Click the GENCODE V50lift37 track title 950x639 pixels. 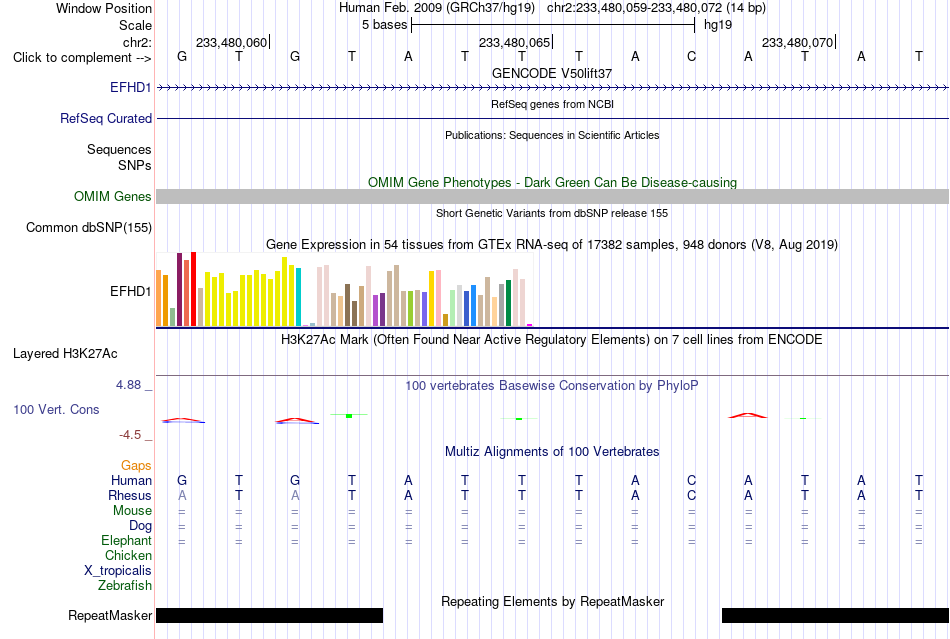coord(552,73)
